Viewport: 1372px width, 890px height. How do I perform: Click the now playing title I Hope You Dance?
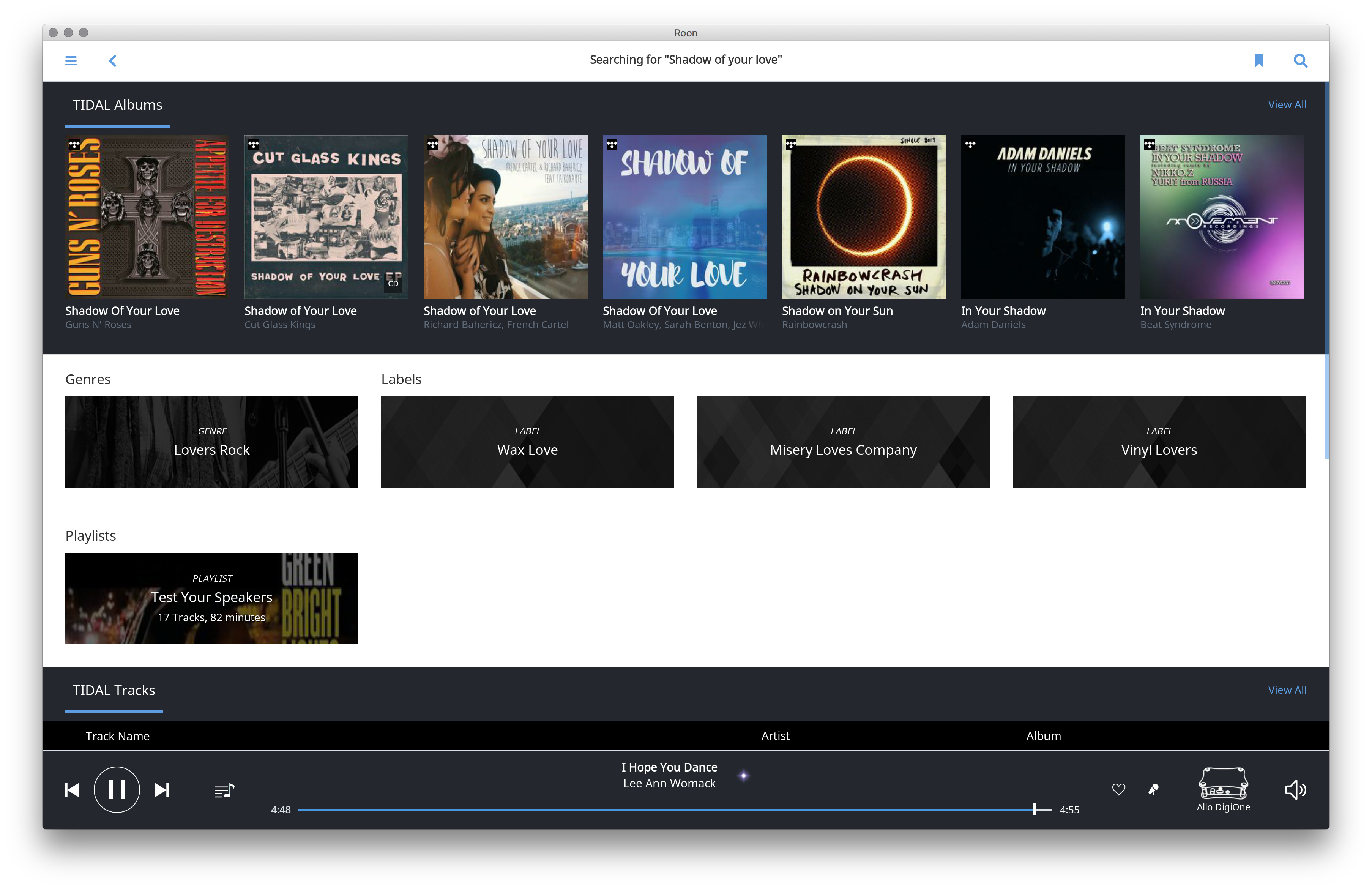669,767
